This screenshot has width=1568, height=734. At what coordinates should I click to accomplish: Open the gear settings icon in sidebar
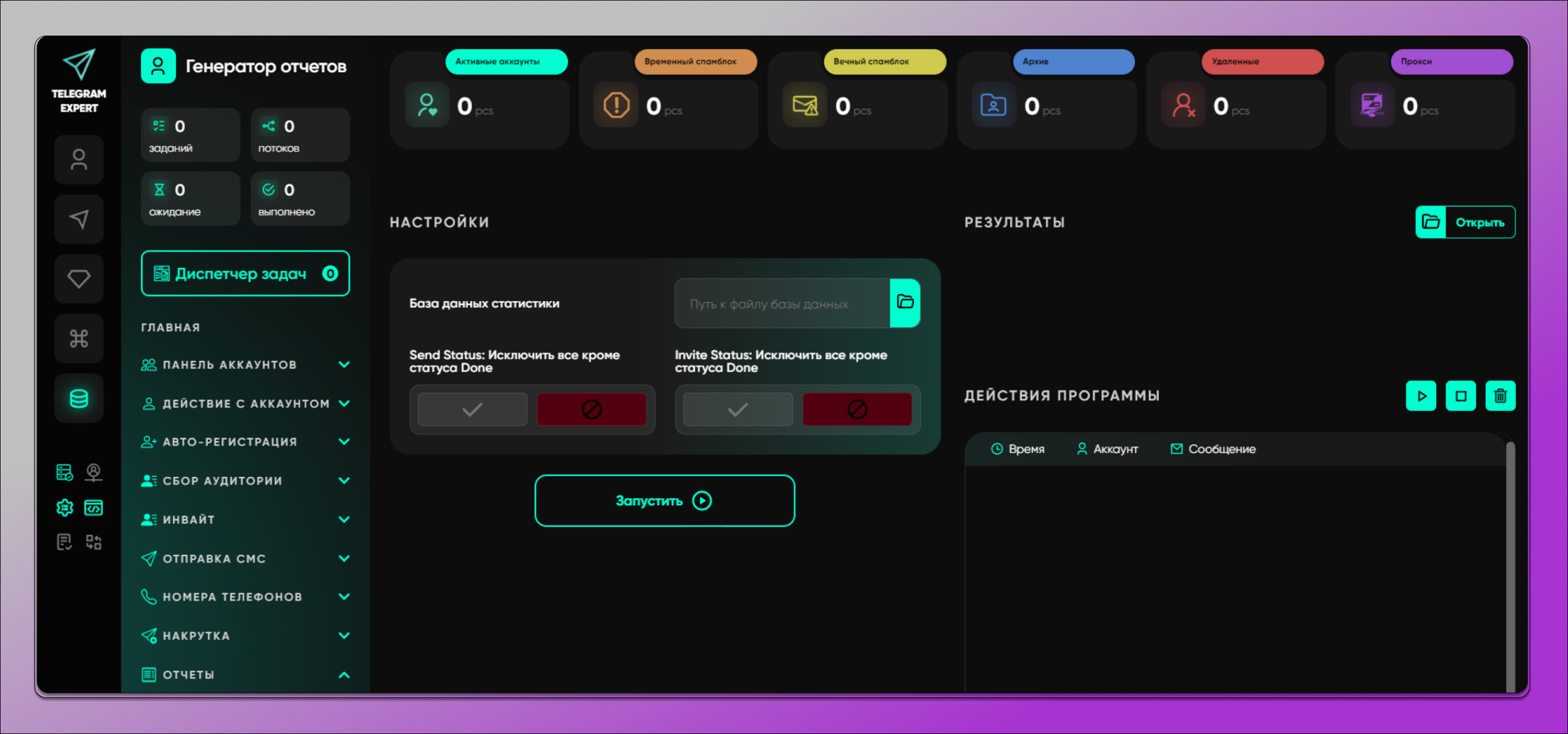pyautogui.click(x=64, y=507)
